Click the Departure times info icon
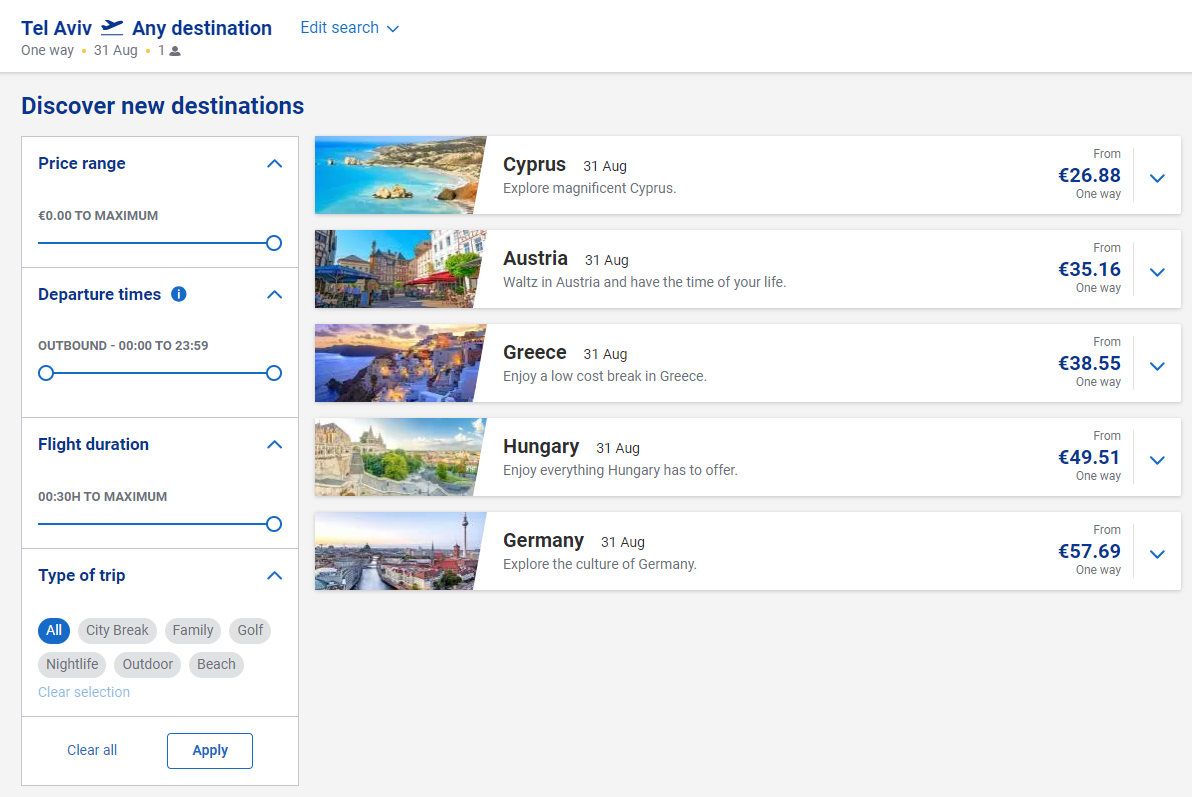The width and height of the screenshot is (1192, 797). point(179,294)
